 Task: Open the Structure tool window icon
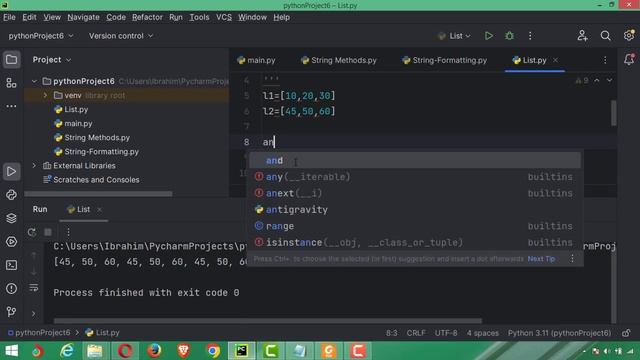(11, 83)
